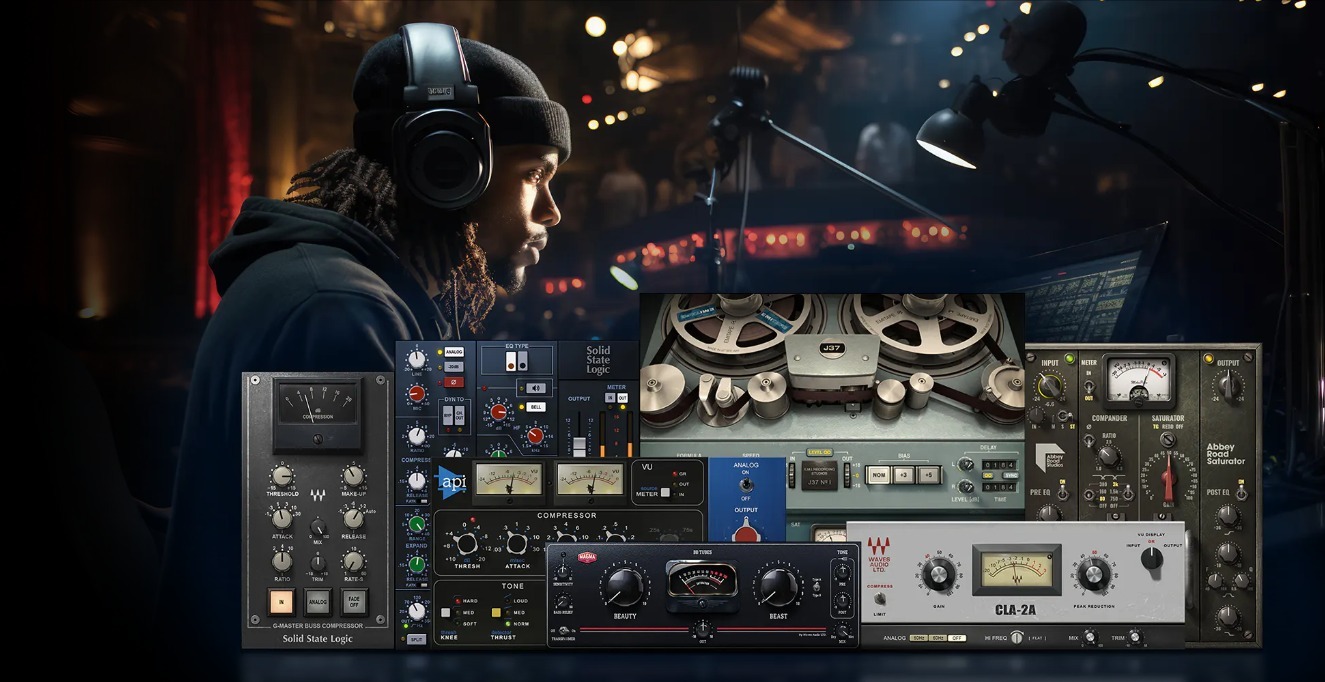Image resolution: width=1325 pixels, height=682 pixels.
Task: Click the VU DISPLAY selector knob on CLA-2A
Action: [x=1151, y=558]
